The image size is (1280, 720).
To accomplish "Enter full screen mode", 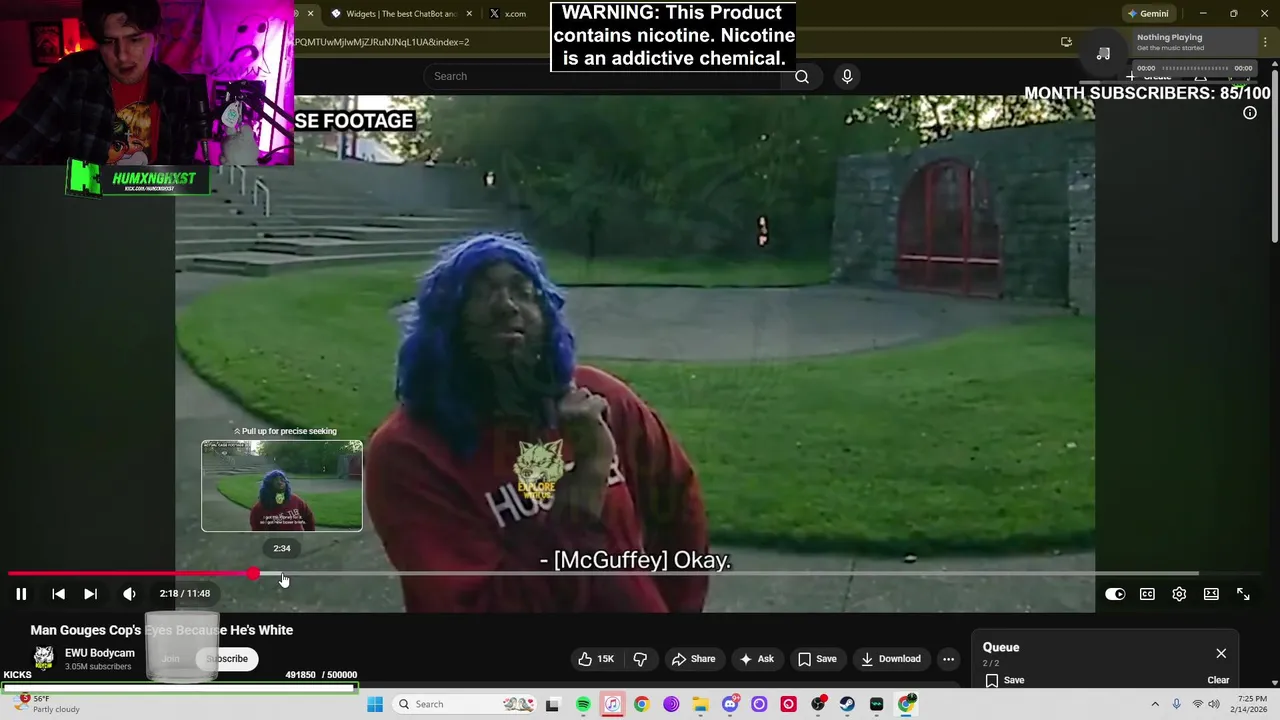I will [1243, 594].
